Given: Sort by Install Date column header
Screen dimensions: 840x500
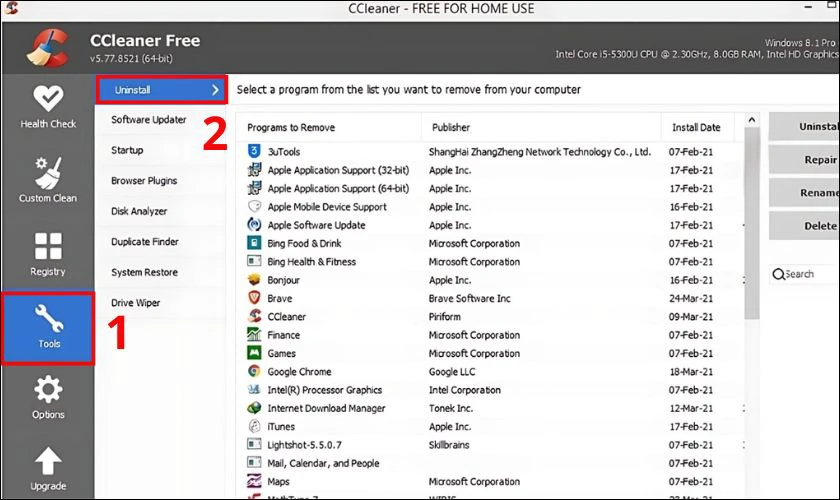Looking at the screenshot, I should tap(698, 127).
